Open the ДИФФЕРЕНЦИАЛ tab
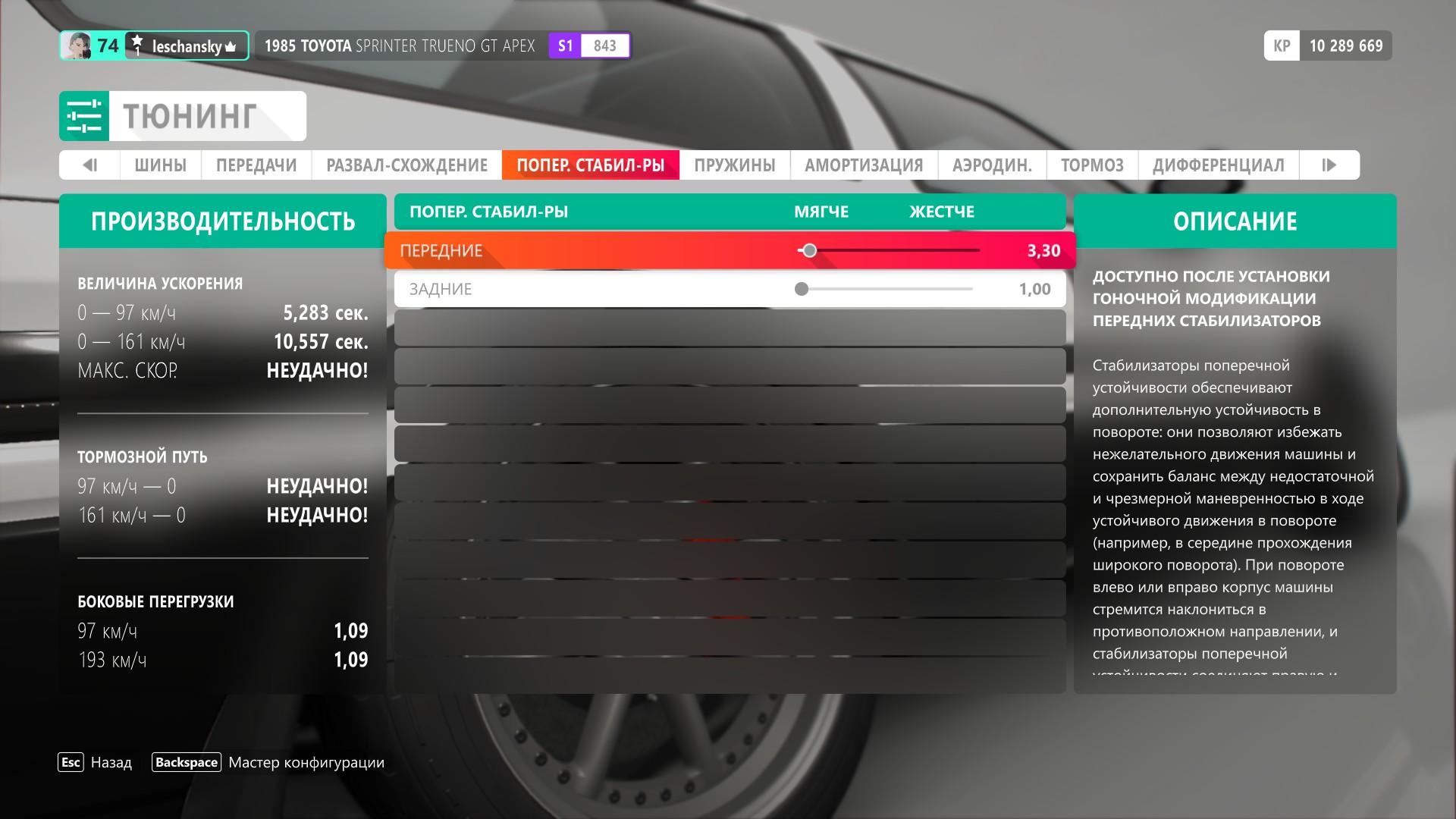This screenshot has width=1456, height=819. coord(1218,165)
